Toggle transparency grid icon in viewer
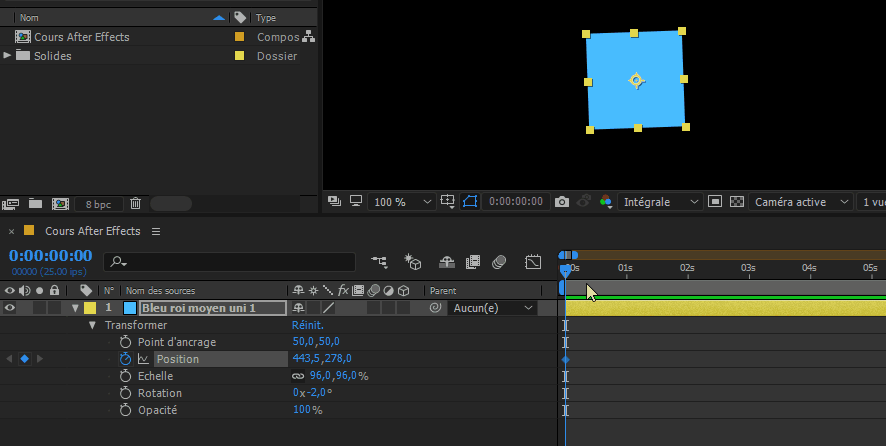This screenshot has width=886, height=446. 737,202
